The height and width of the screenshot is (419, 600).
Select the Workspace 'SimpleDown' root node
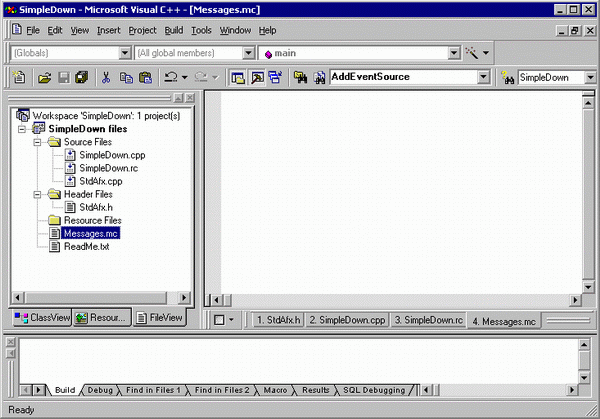point(106,116)
